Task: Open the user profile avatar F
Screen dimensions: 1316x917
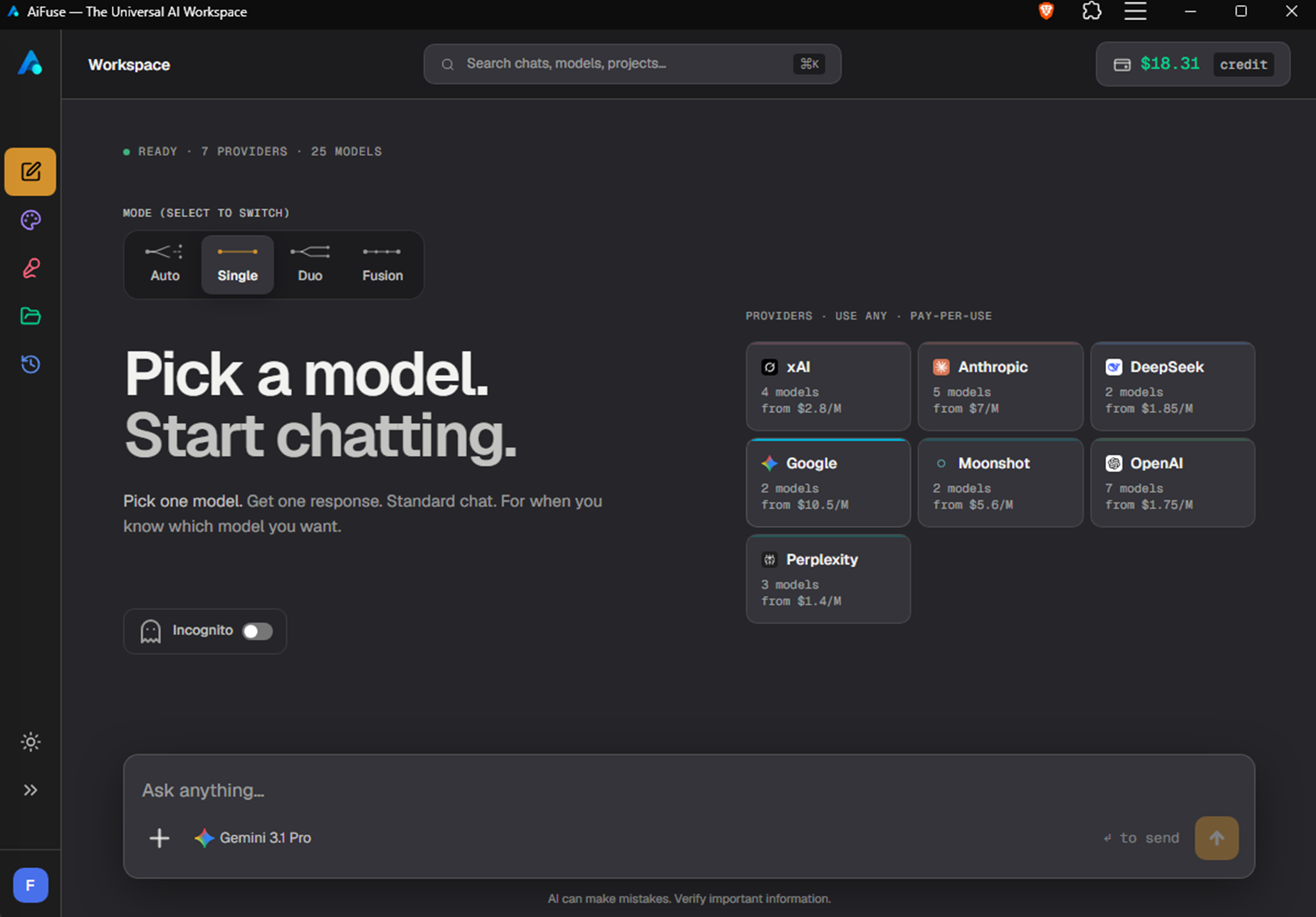Action: click(x=30, y=885)
